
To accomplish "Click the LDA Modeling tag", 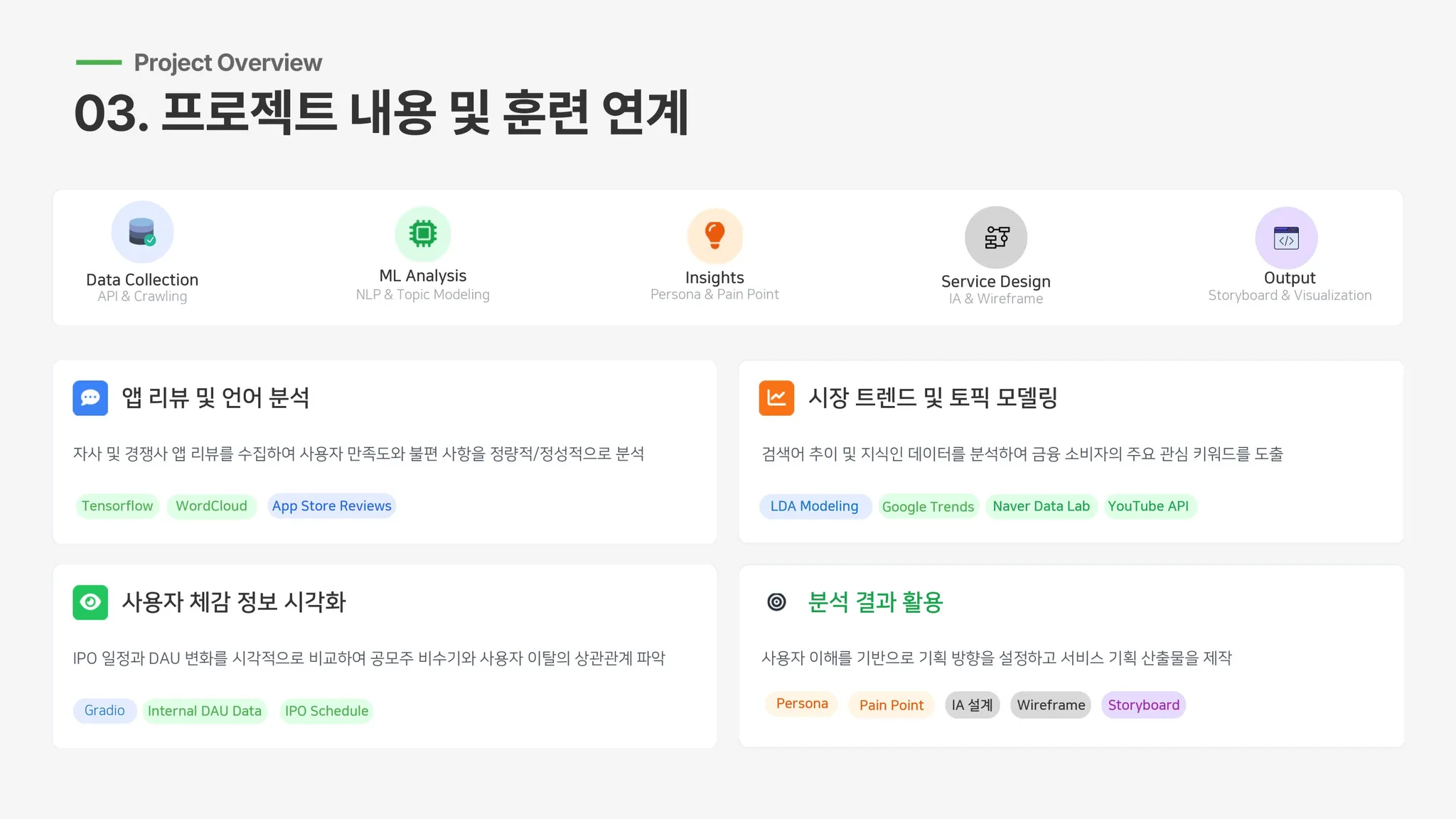I will [x=815, y=506].
